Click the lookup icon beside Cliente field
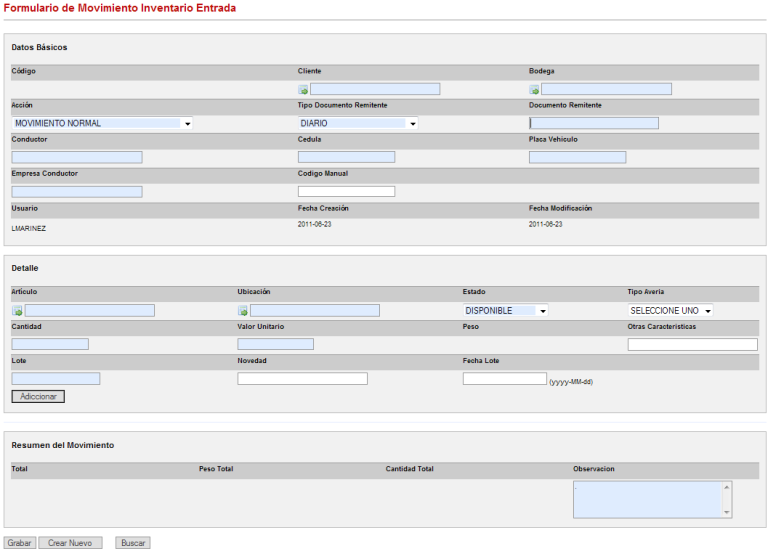The width and height of the screenshot is (768, 554). click(303, 90)
